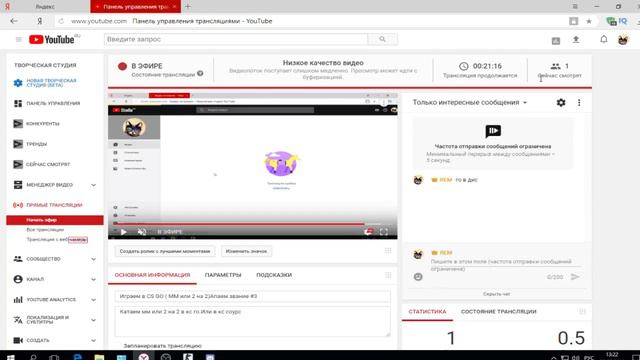640x360 pixels.
Task: Send the chat message arrow
Action: pos(575,277)
